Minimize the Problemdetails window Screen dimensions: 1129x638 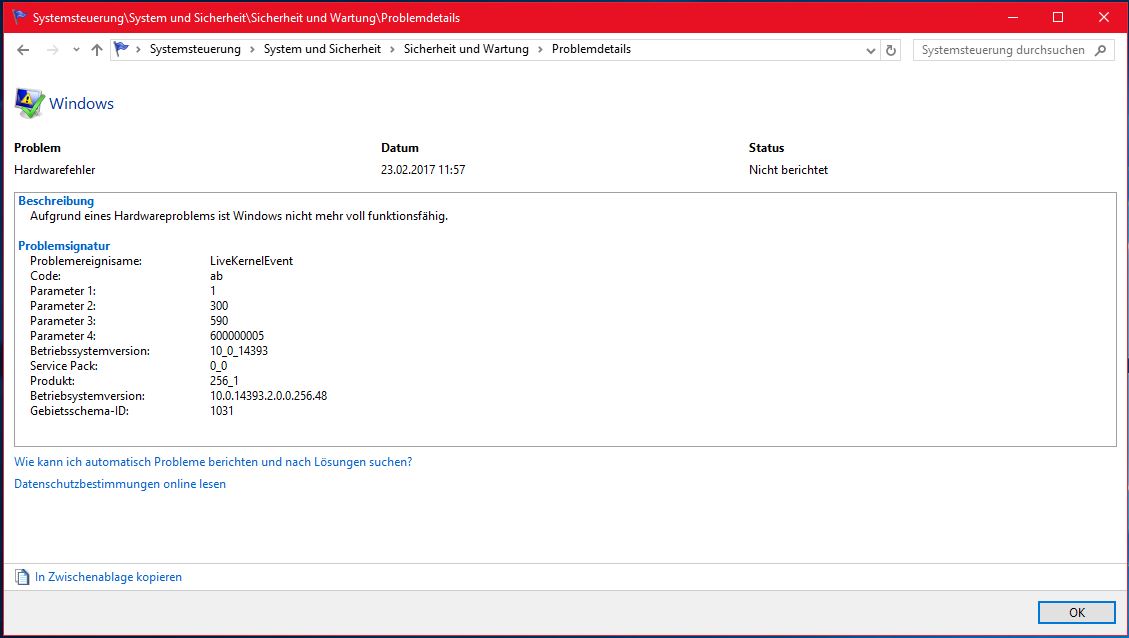(x=1012, y=17)
